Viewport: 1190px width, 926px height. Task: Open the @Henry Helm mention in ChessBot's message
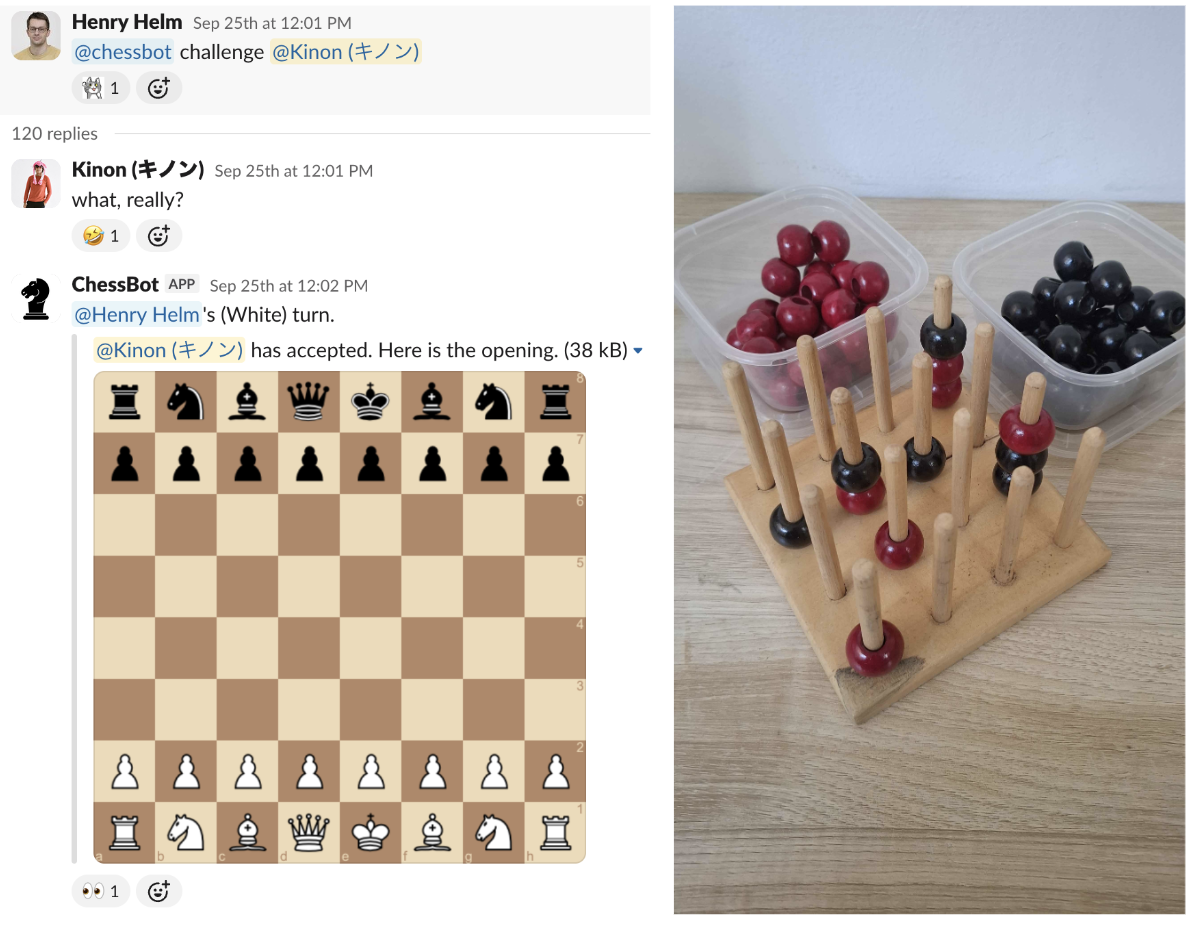pyautogui.click(x=137, y=314)
